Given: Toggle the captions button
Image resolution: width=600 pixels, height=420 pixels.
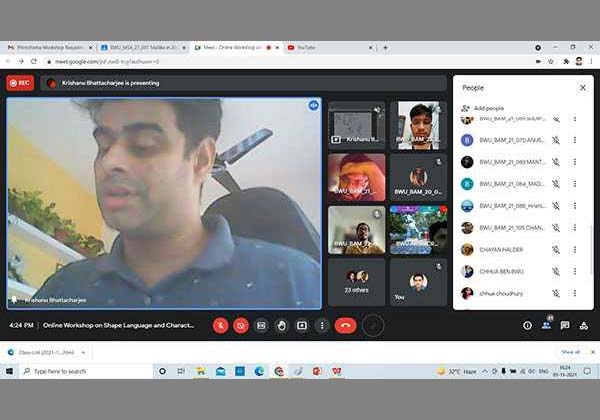Looking at the screenshot, I should [x=261, y=325].
